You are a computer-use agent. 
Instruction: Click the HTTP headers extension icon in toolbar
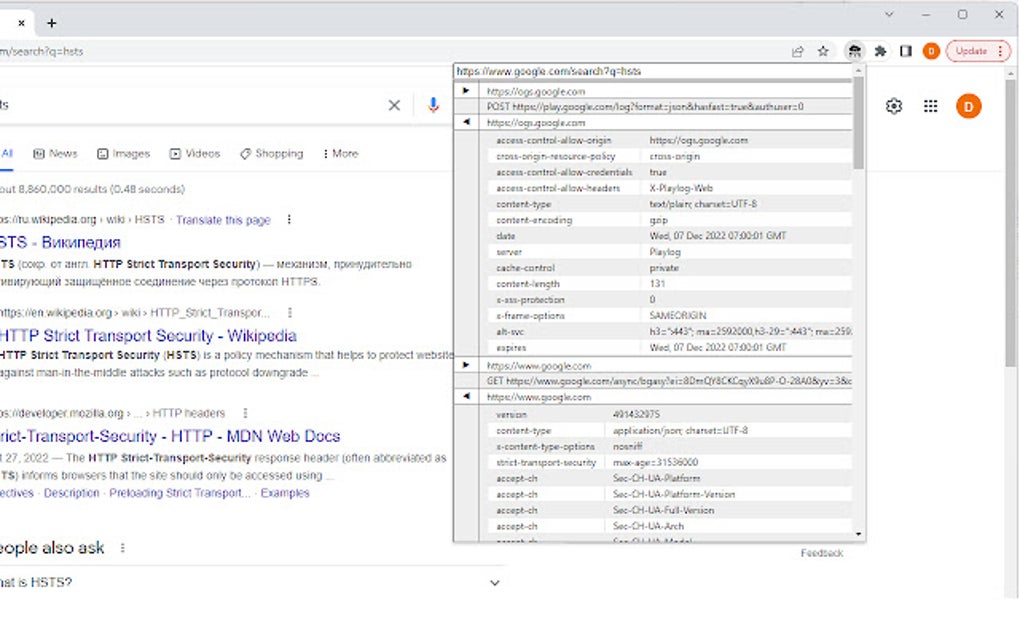click(x=854, y=51)
